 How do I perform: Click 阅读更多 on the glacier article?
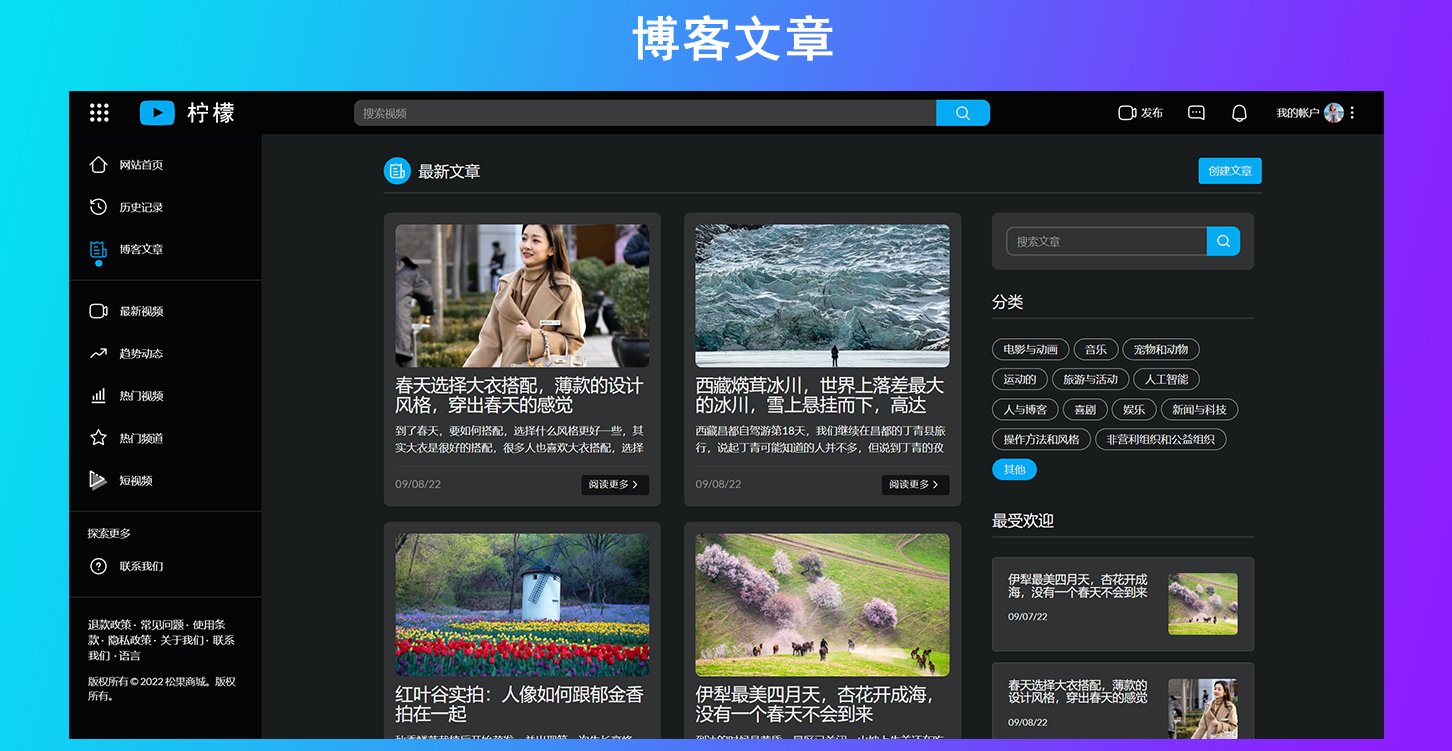pos(914,485)
